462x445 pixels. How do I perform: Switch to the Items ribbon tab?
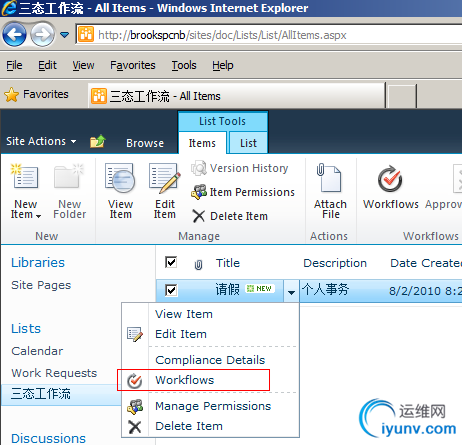pyautogui.click(x=202, y=143)
